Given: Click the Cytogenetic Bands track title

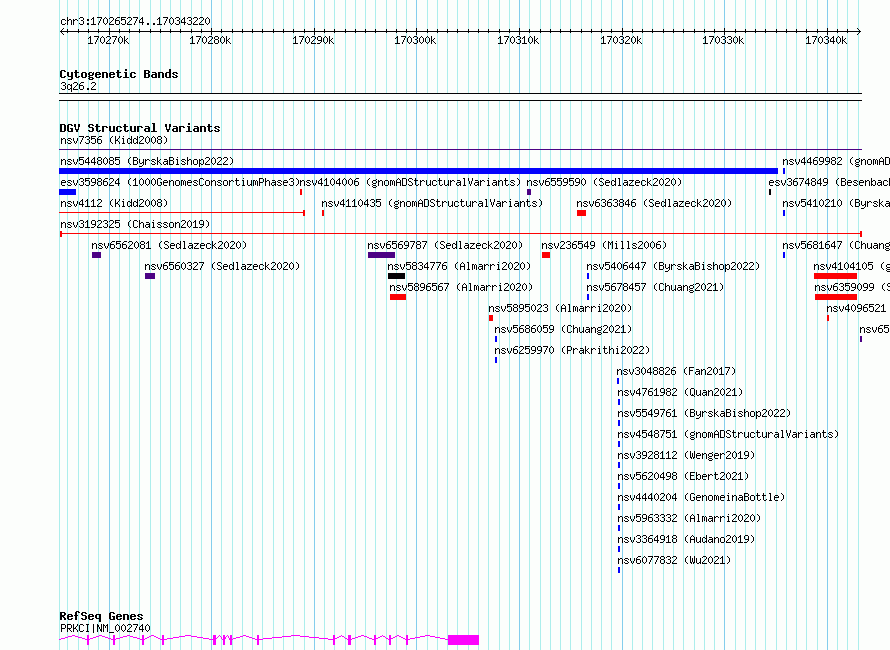Looking at the screenshot, I should pyautogui.click(x=119, y=74).
